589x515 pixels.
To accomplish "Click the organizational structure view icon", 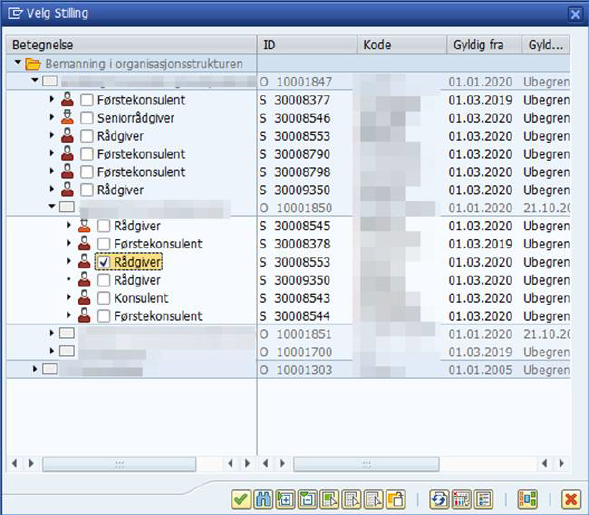I will coord(527,500).
